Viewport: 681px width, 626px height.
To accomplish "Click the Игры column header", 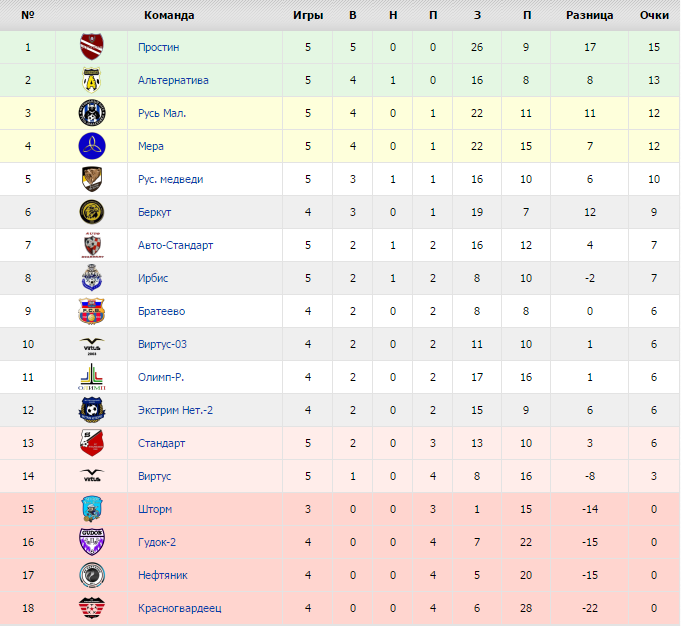I will [x=307, y=15].
